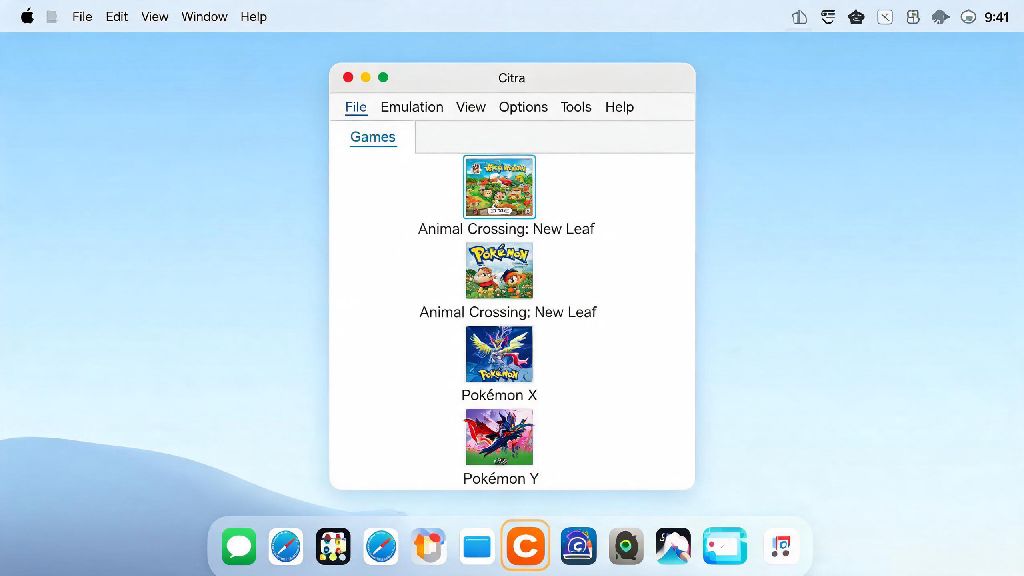Click the grey app icon beside Apple logo
The width and height of the screenshot is (1024, 576).
click(52, 17)
